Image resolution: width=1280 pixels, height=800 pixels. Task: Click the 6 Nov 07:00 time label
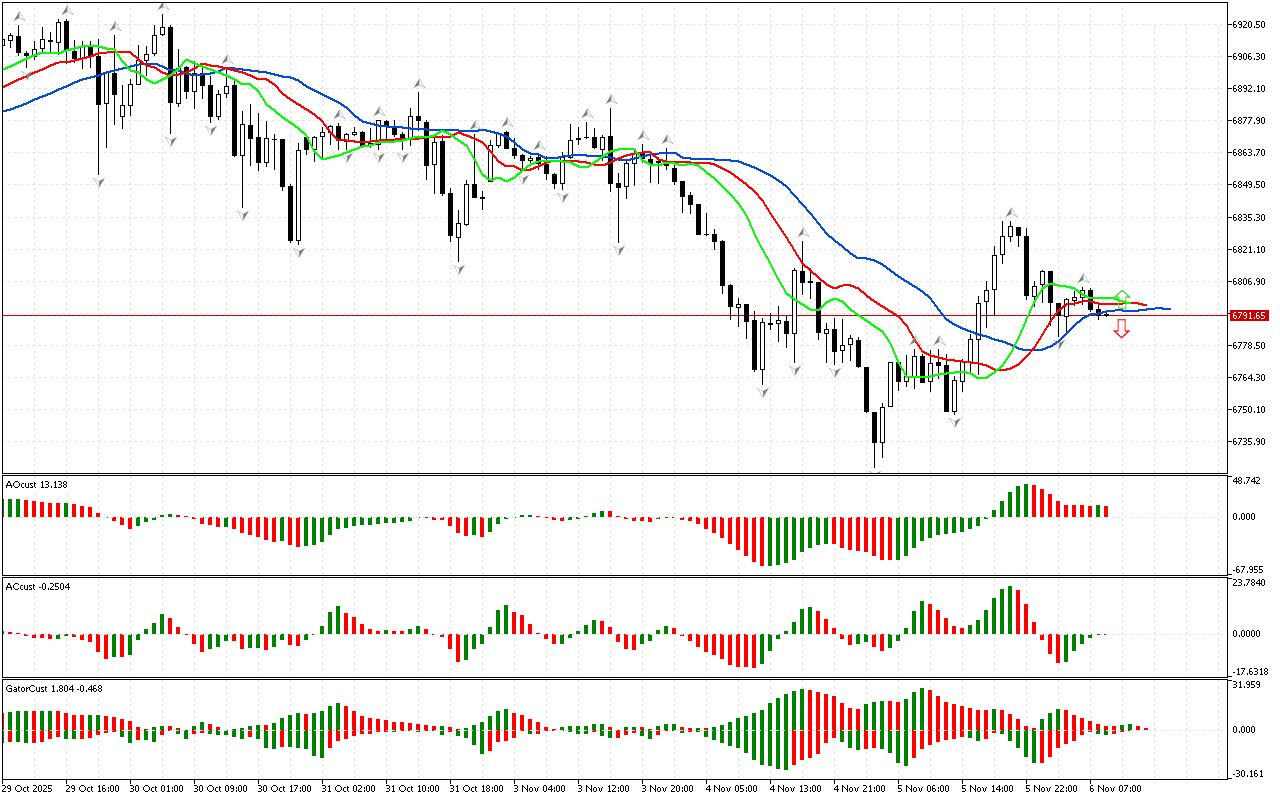coord(1116,788)
